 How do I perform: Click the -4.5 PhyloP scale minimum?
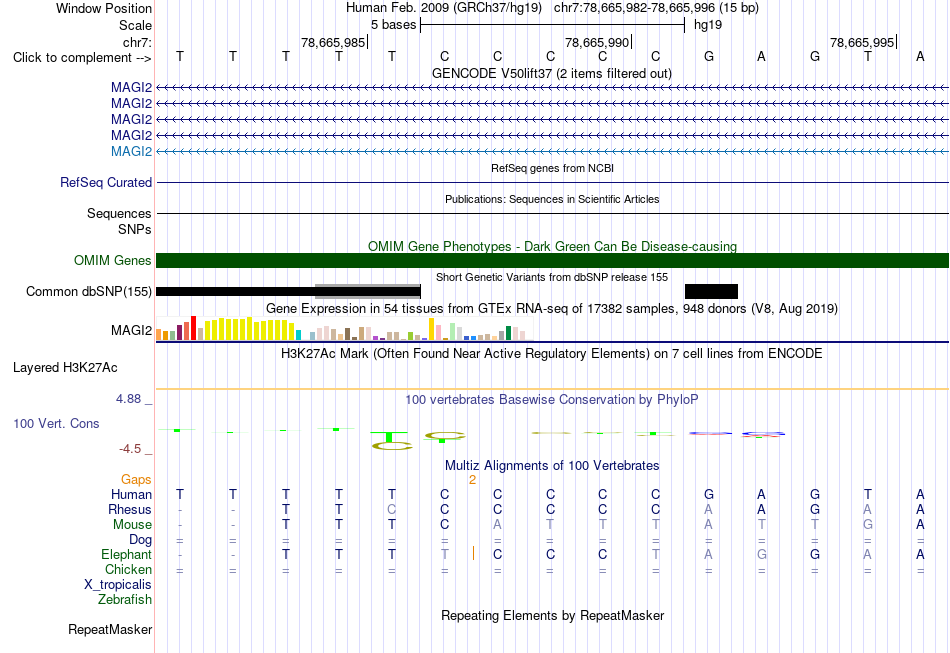(130, 449)
